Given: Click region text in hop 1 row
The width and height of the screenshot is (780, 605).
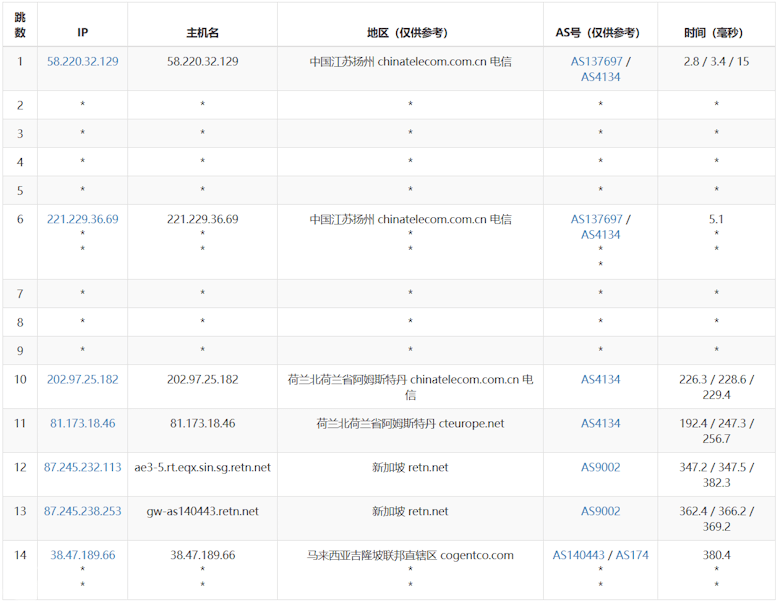Looking at the screenshot, I should 410,61.
